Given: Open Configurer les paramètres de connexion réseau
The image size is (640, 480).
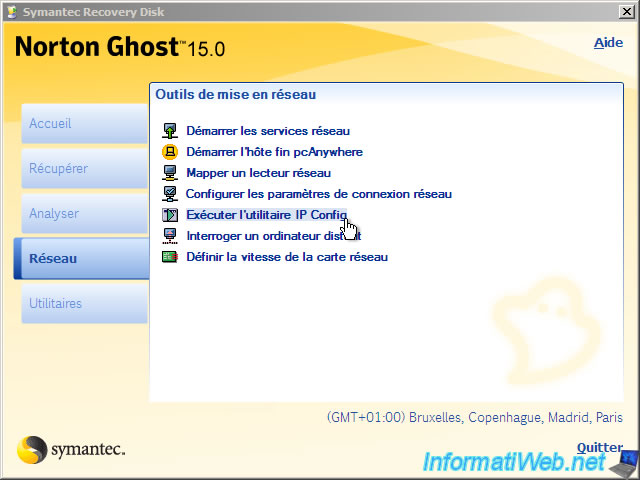Looking at the screenshot, I should coord(319,194).
